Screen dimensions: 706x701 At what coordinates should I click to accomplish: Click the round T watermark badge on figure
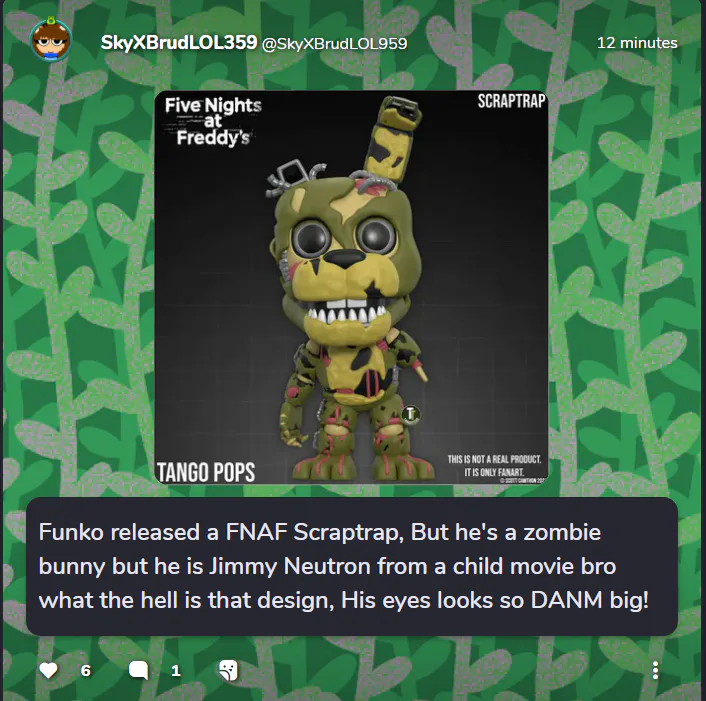tap(411, 415)
